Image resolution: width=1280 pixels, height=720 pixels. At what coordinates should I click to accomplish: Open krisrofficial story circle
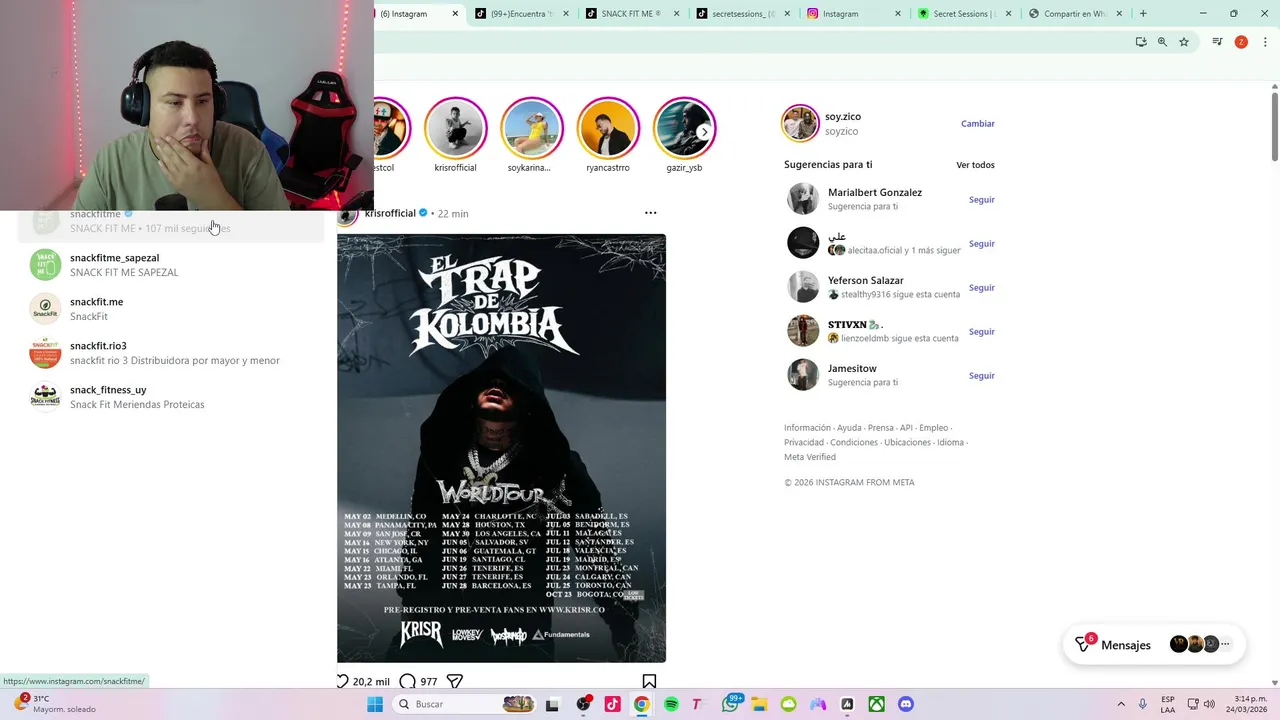click(455, 128)
